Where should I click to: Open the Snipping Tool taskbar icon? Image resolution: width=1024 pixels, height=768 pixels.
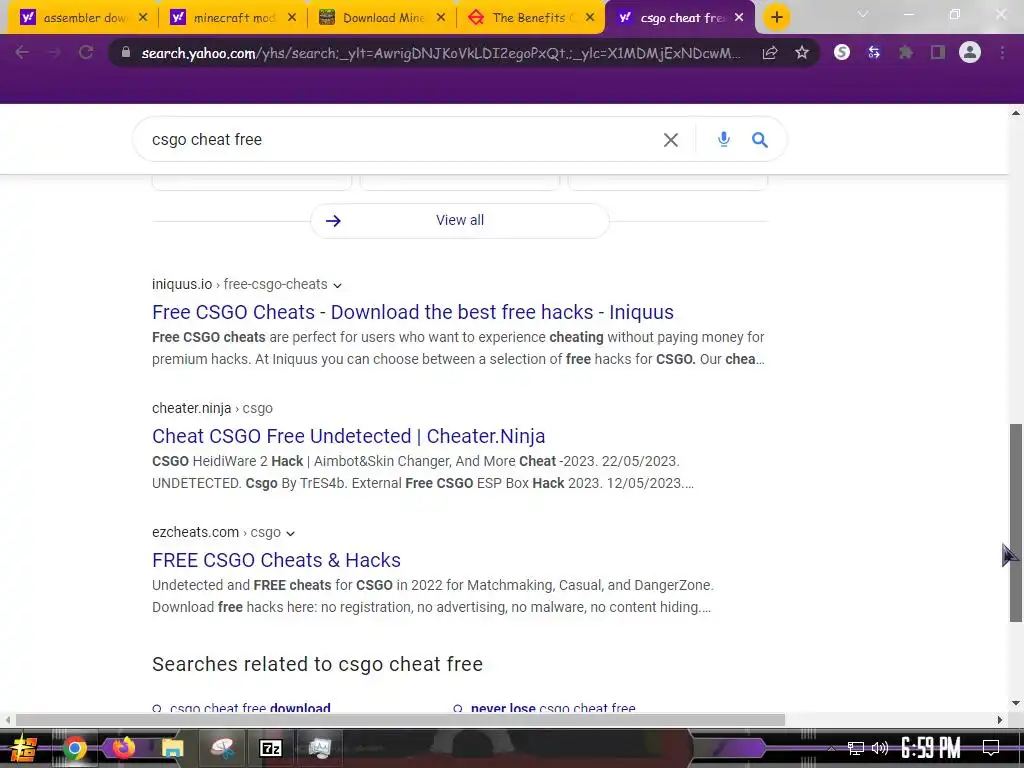pos(222,748)
